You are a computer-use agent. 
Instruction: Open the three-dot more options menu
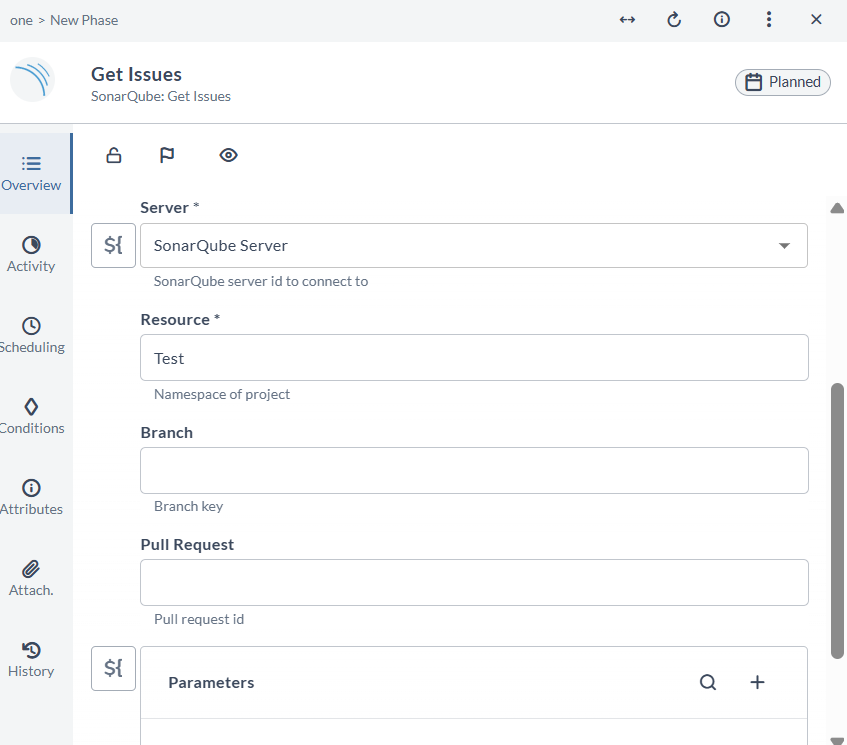tap(768, 20)
